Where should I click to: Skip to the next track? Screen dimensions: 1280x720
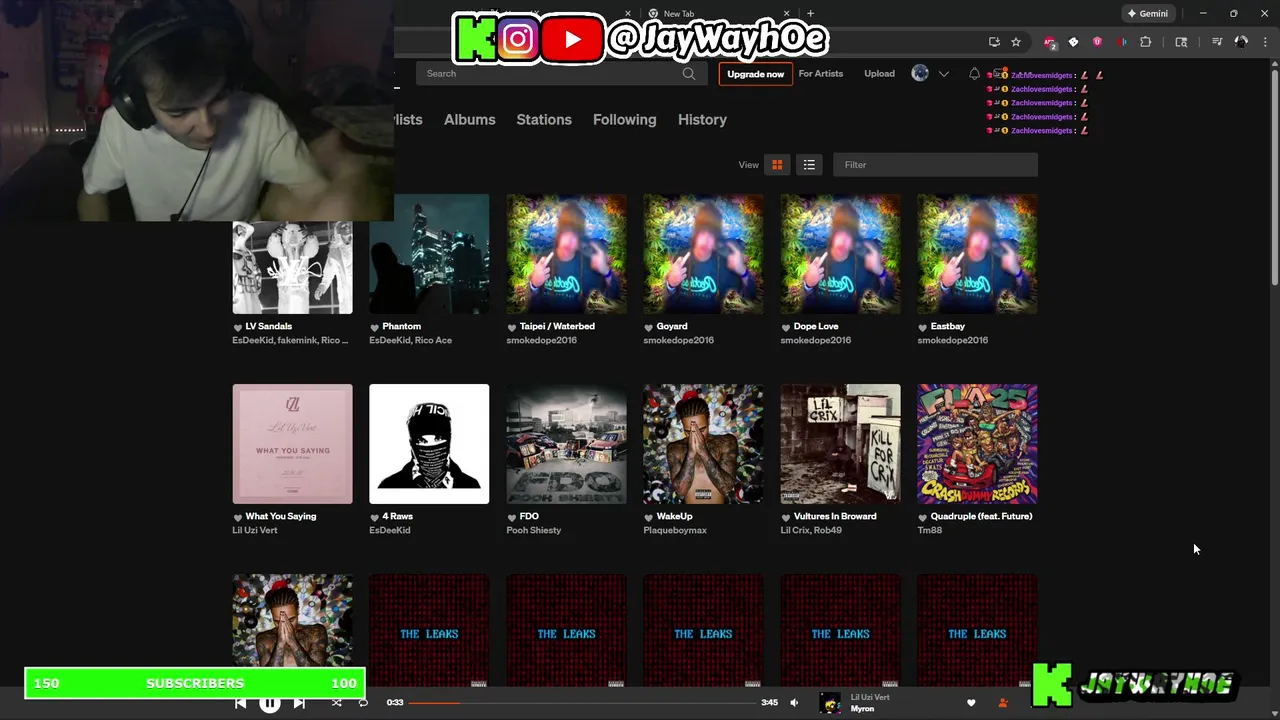point(299,703)
